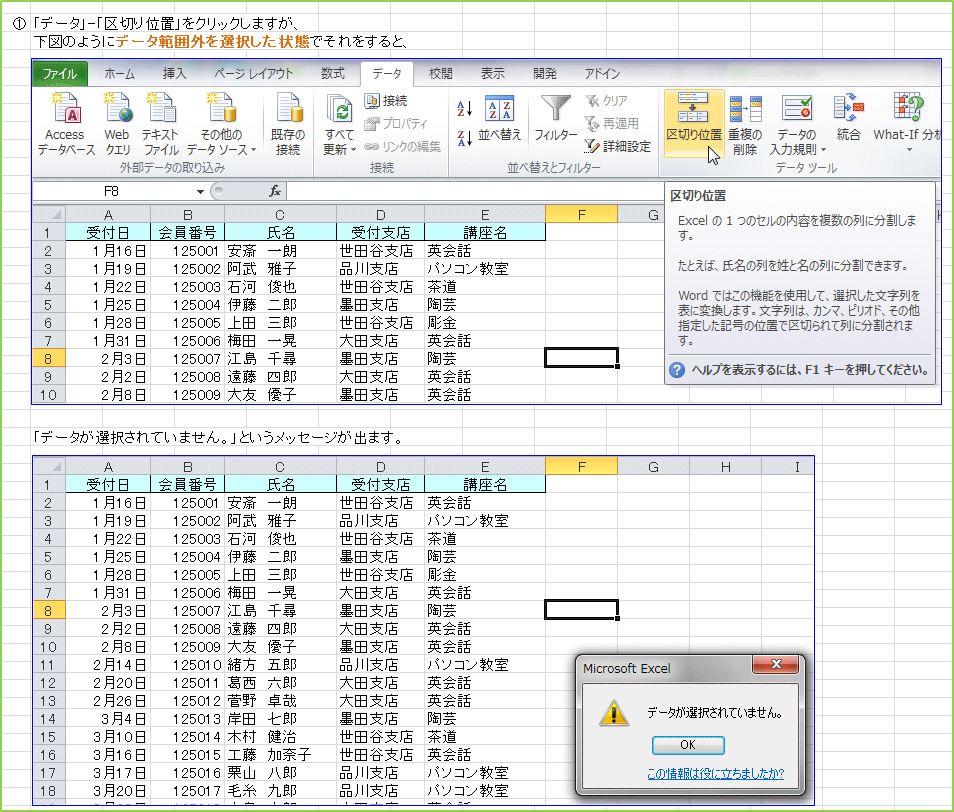The height and width of the screenshot is (812, 954).
Task: Click the 詳細設定 advanced filter button
Action: pos(618,146)
